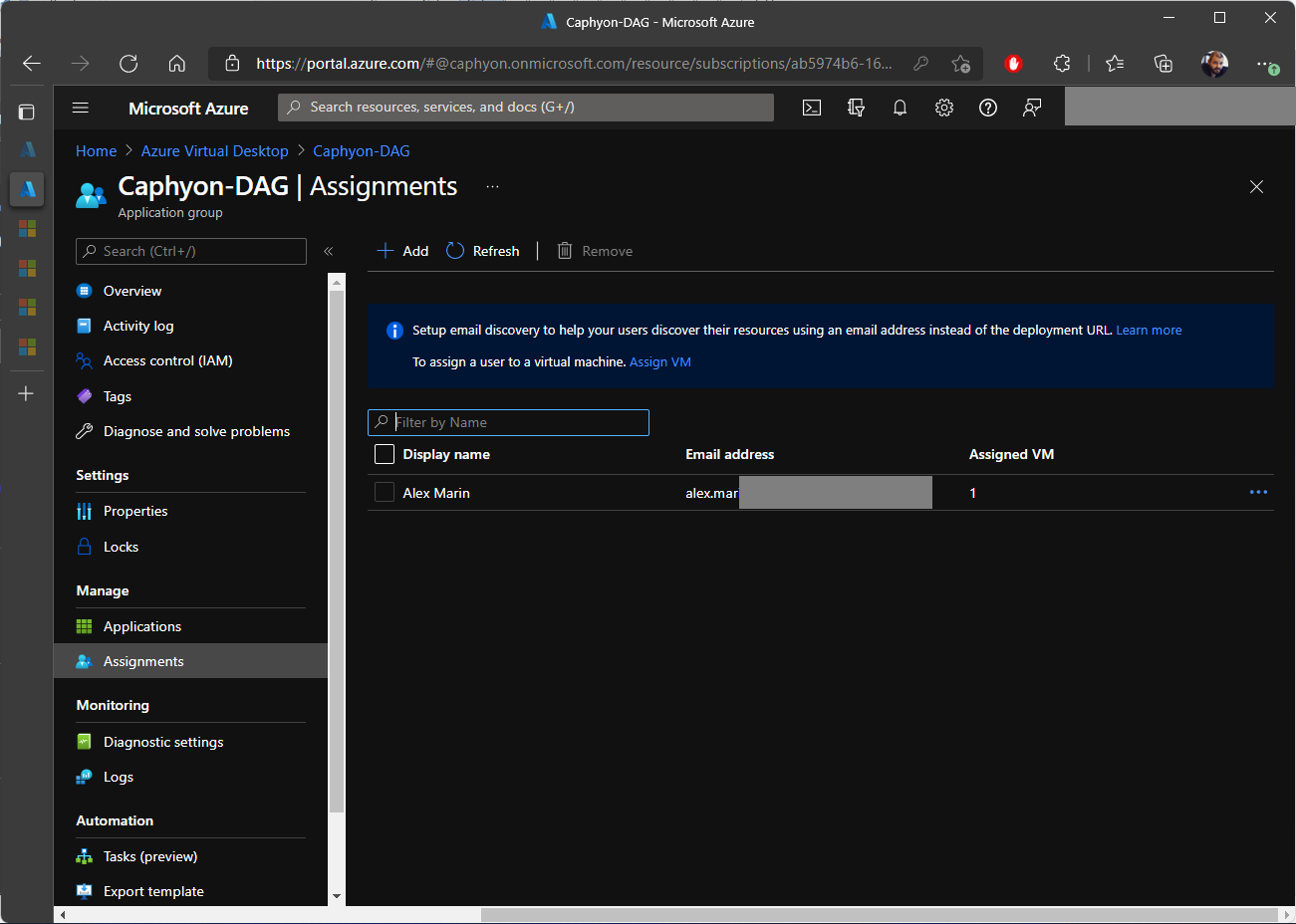The height and width of the screenshot is (924, 1296).
Task: Toggle the select-all Display name checkbox
Action: pos(385,454)
